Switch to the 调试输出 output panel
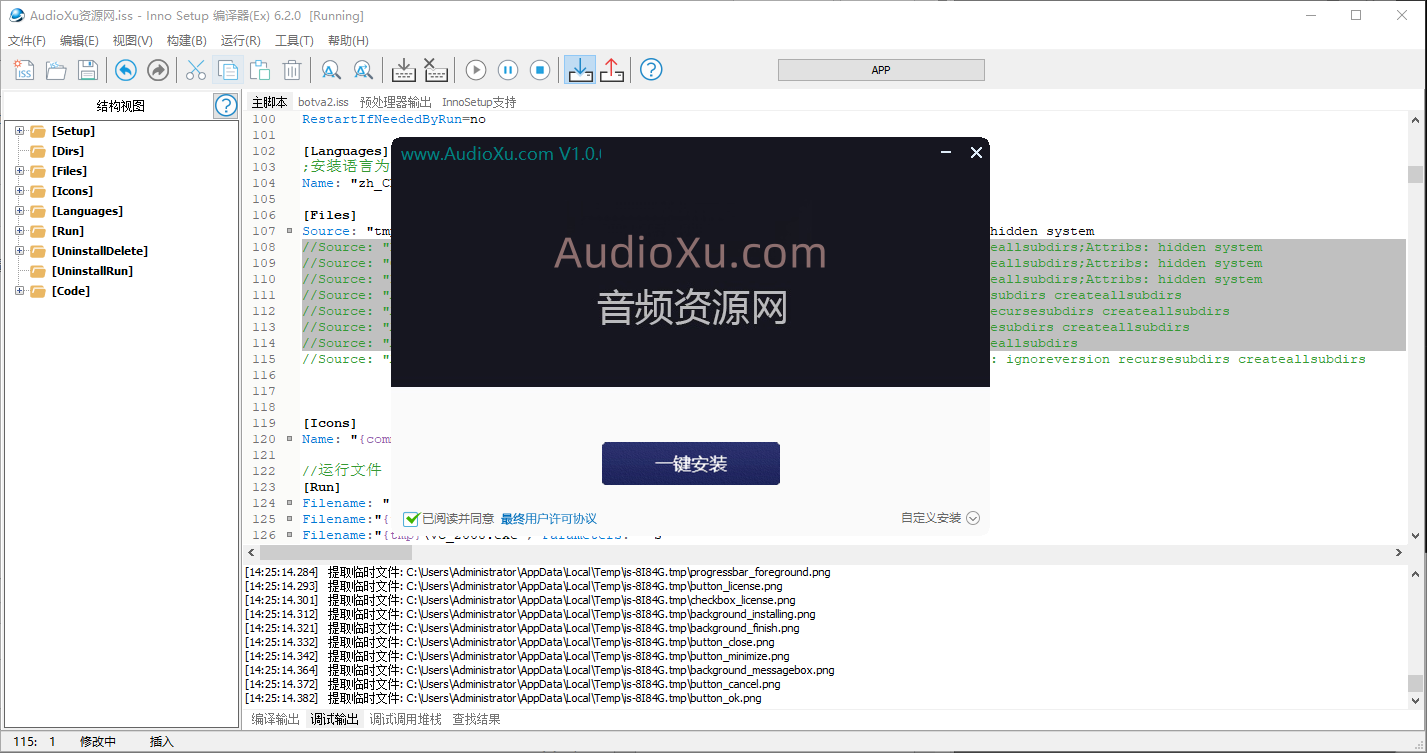The height and width of the screenshot is (753, 1427). point(334,719)
